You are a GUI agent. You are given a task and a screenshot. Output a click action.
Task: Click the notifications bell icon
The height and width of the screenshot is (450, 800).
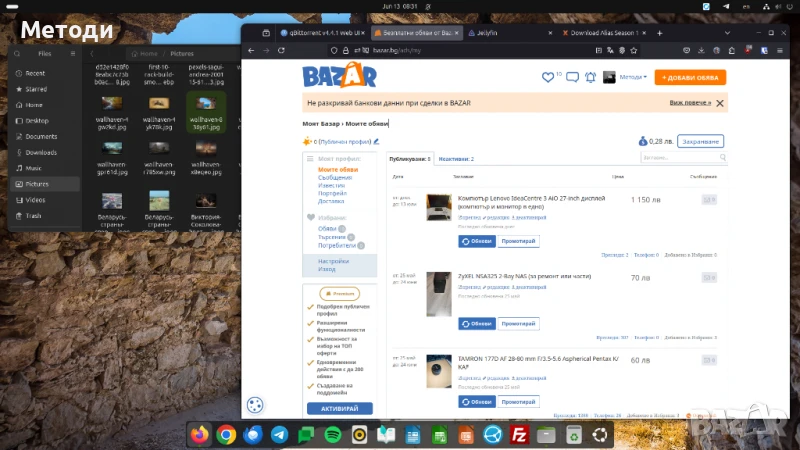[592, 77]
